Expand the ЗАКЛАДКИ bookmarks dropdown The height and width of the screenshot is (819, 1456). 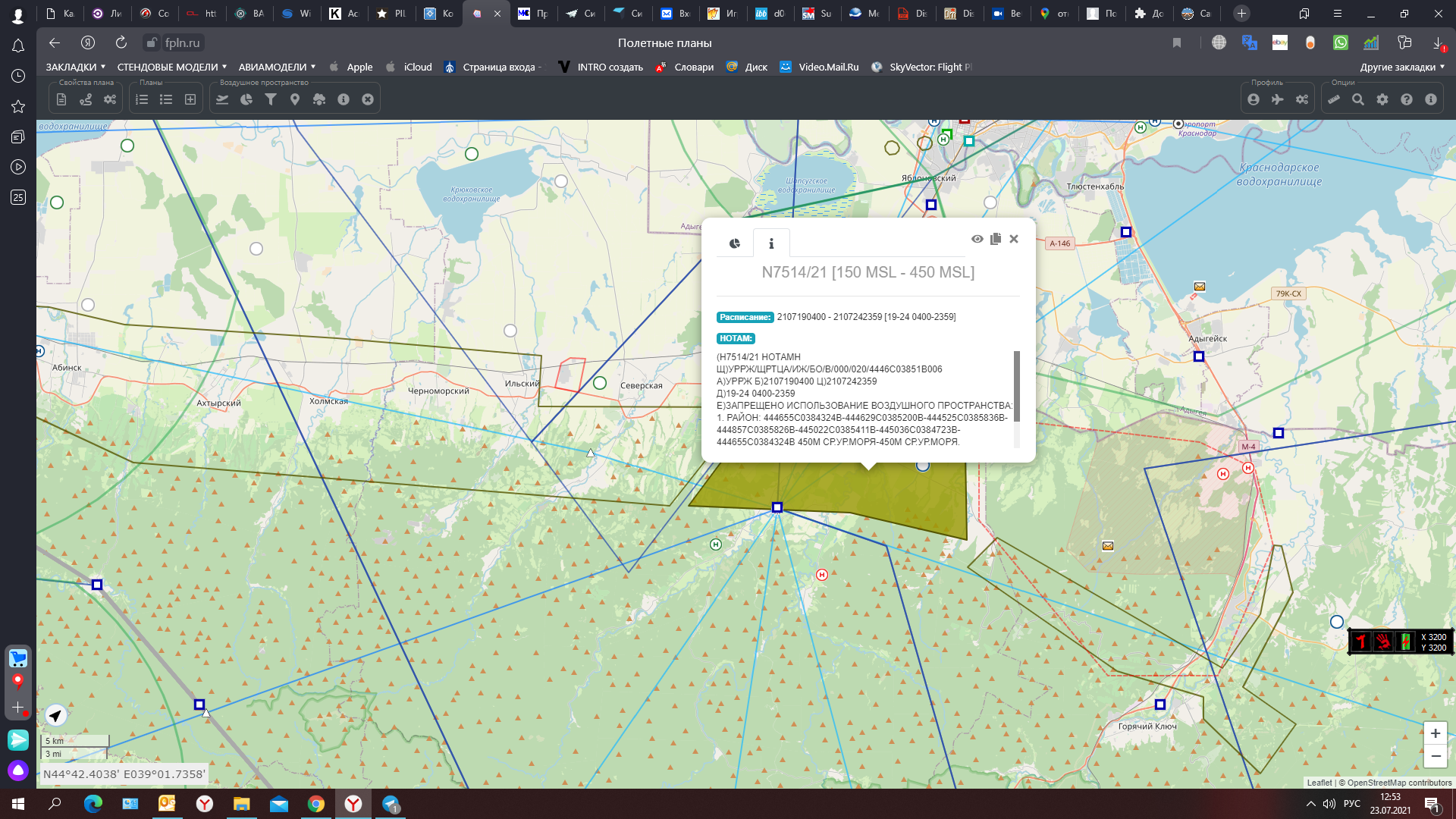pos(75,67)
